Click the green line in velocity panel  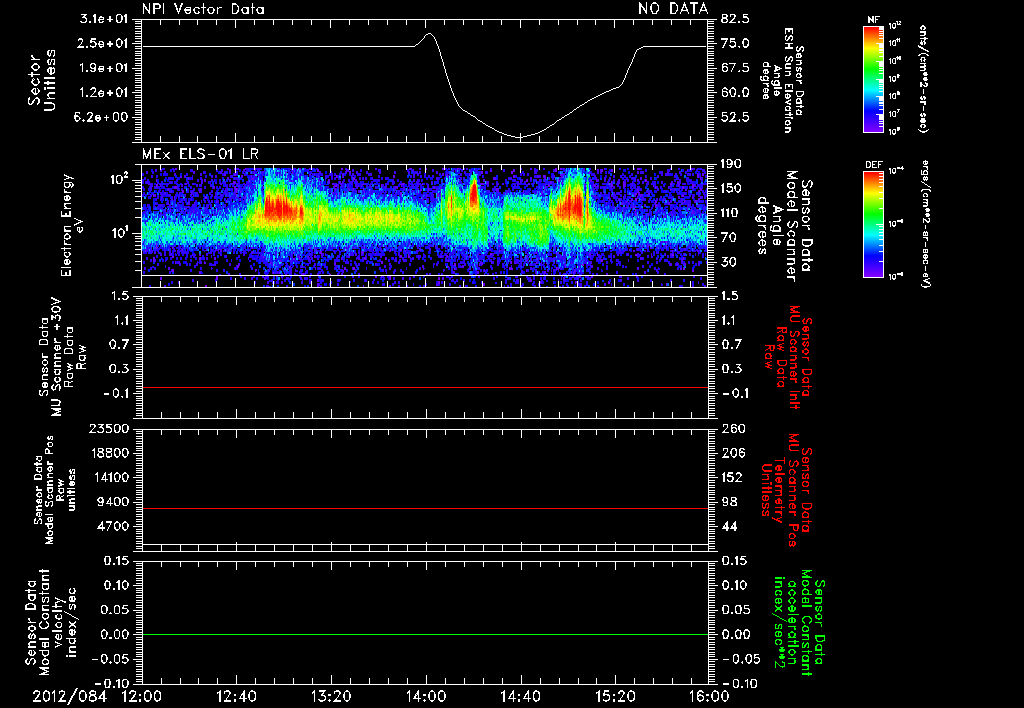pos(424,634)
